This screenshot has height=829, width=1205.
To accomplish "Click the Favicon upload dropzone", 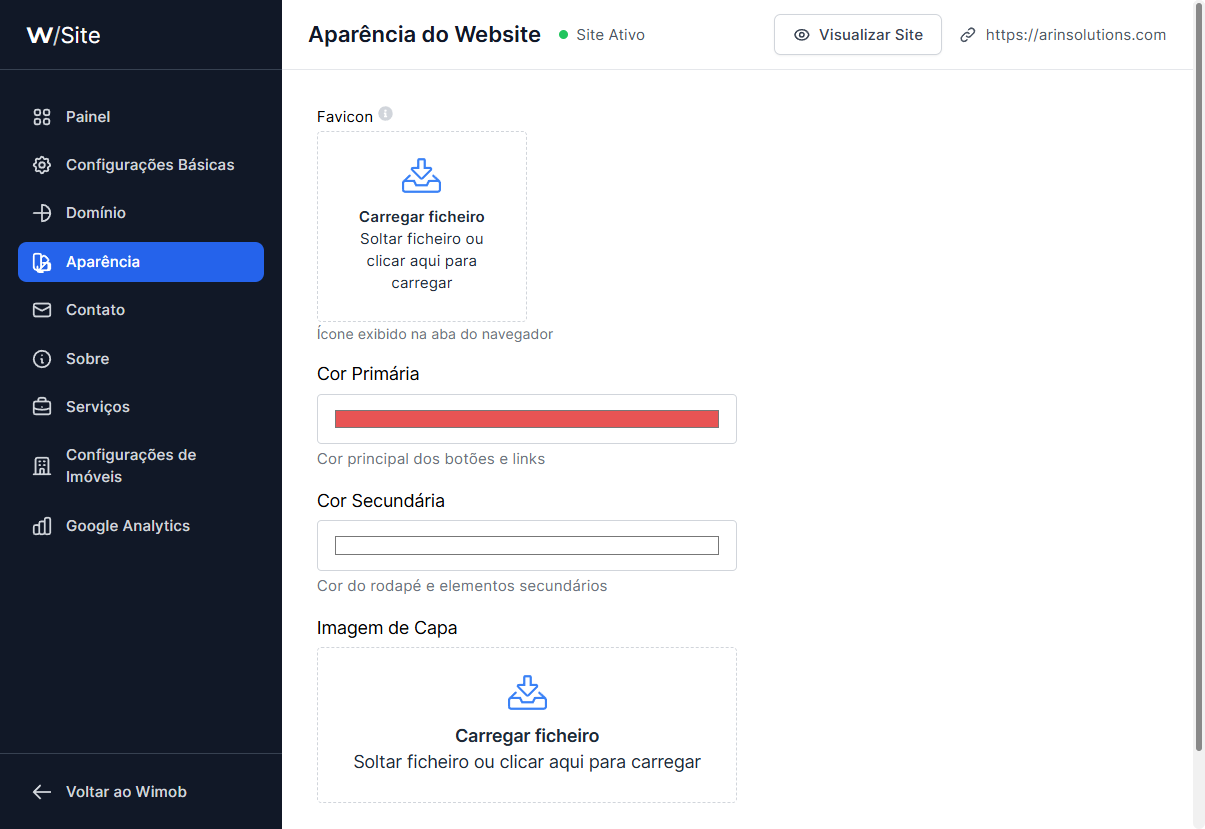I will 422,226.
